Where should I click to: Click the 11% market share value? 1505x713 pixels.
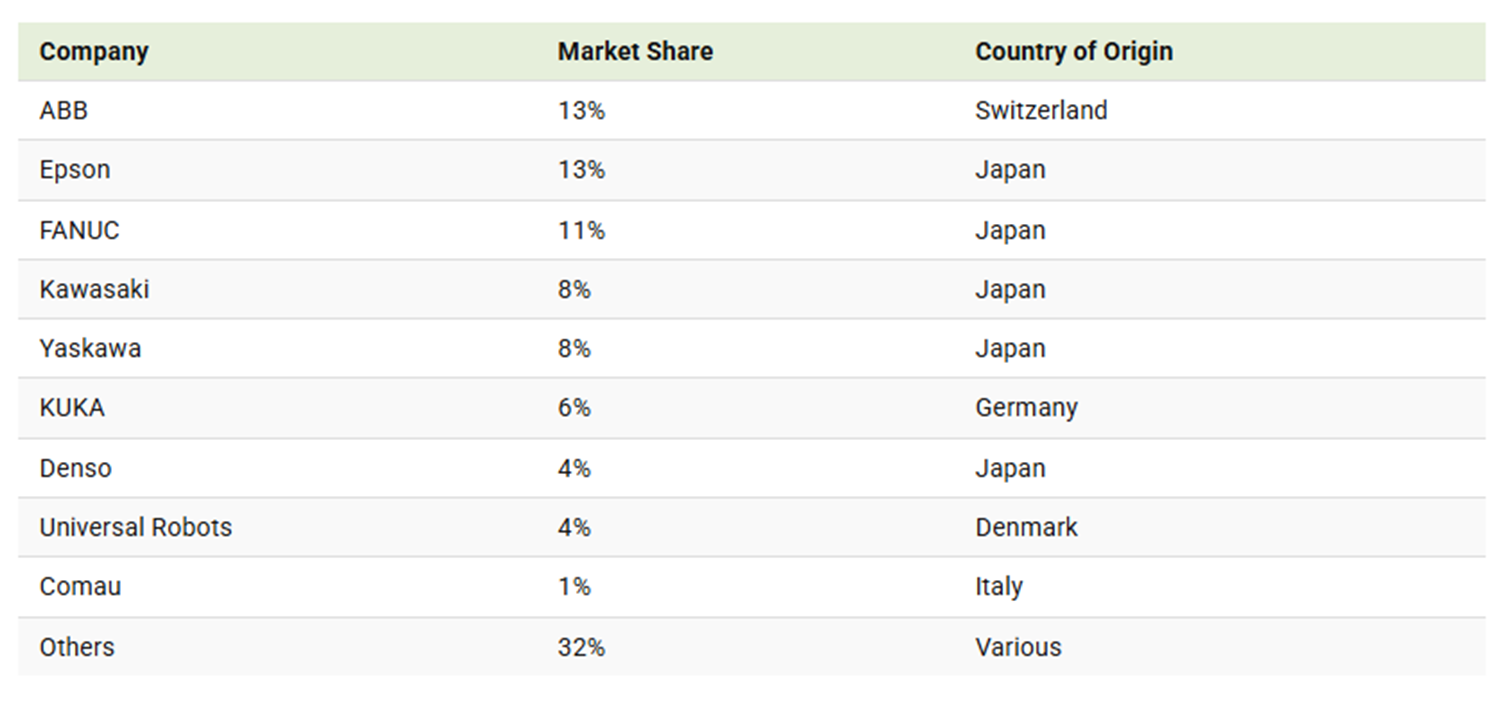coord(581,230)
